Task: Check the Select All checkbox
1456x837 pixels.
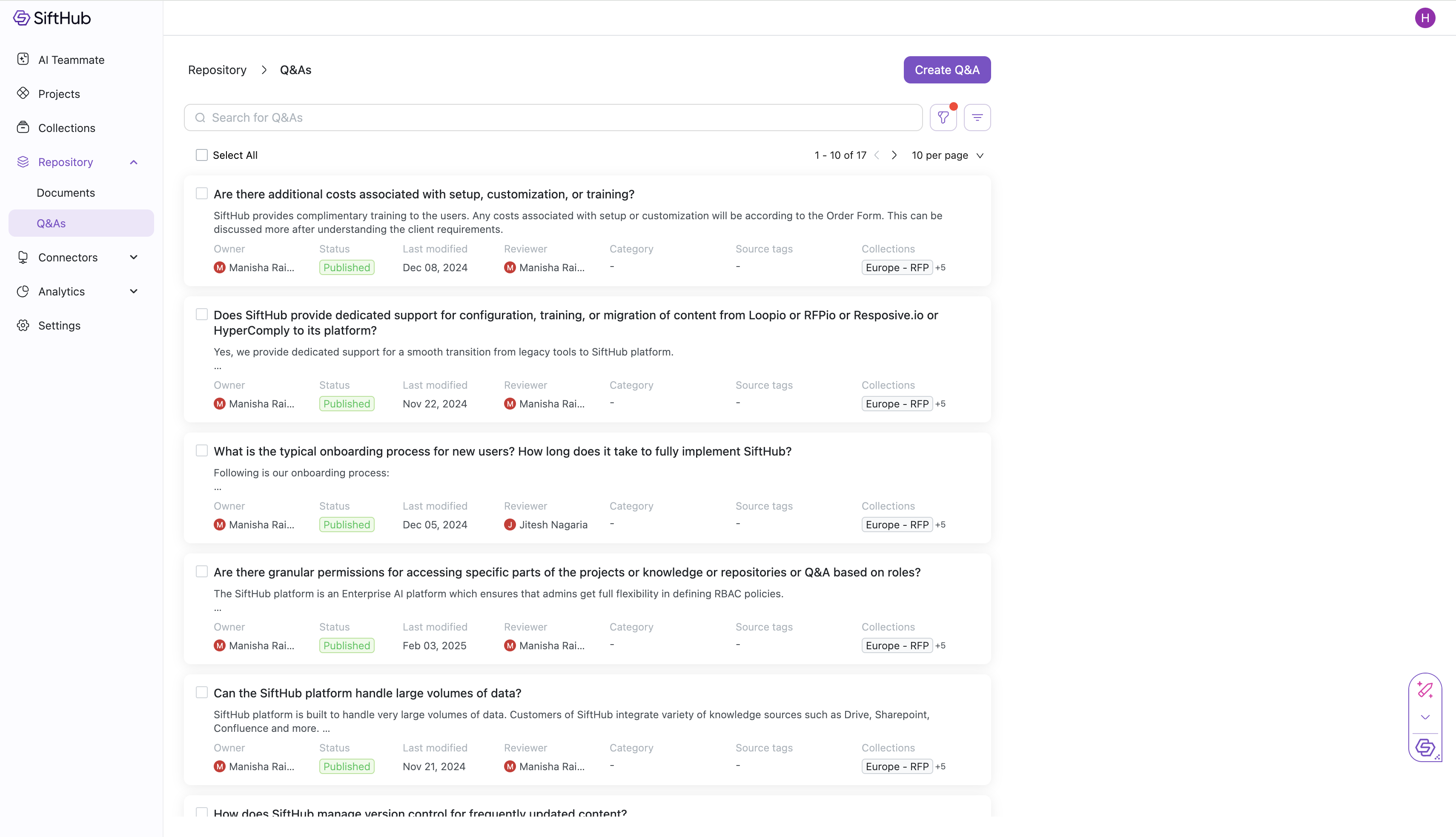Action: 201,155
